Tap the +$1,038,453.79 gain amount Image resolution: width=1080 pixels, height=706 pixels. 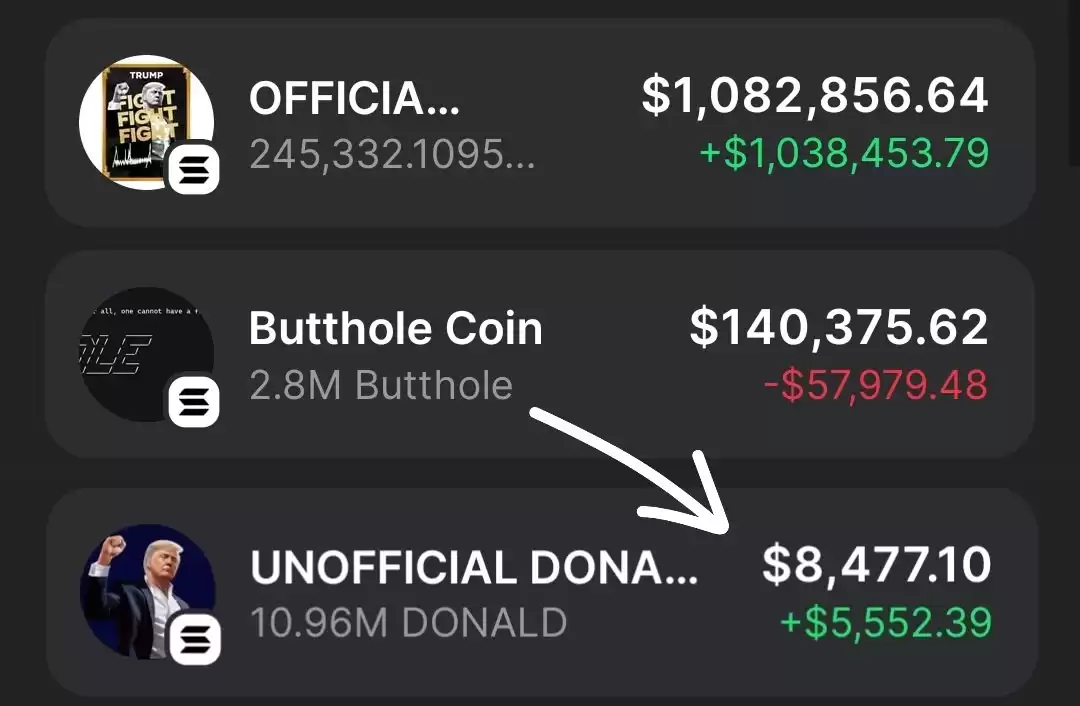click(x=844, y=153)
